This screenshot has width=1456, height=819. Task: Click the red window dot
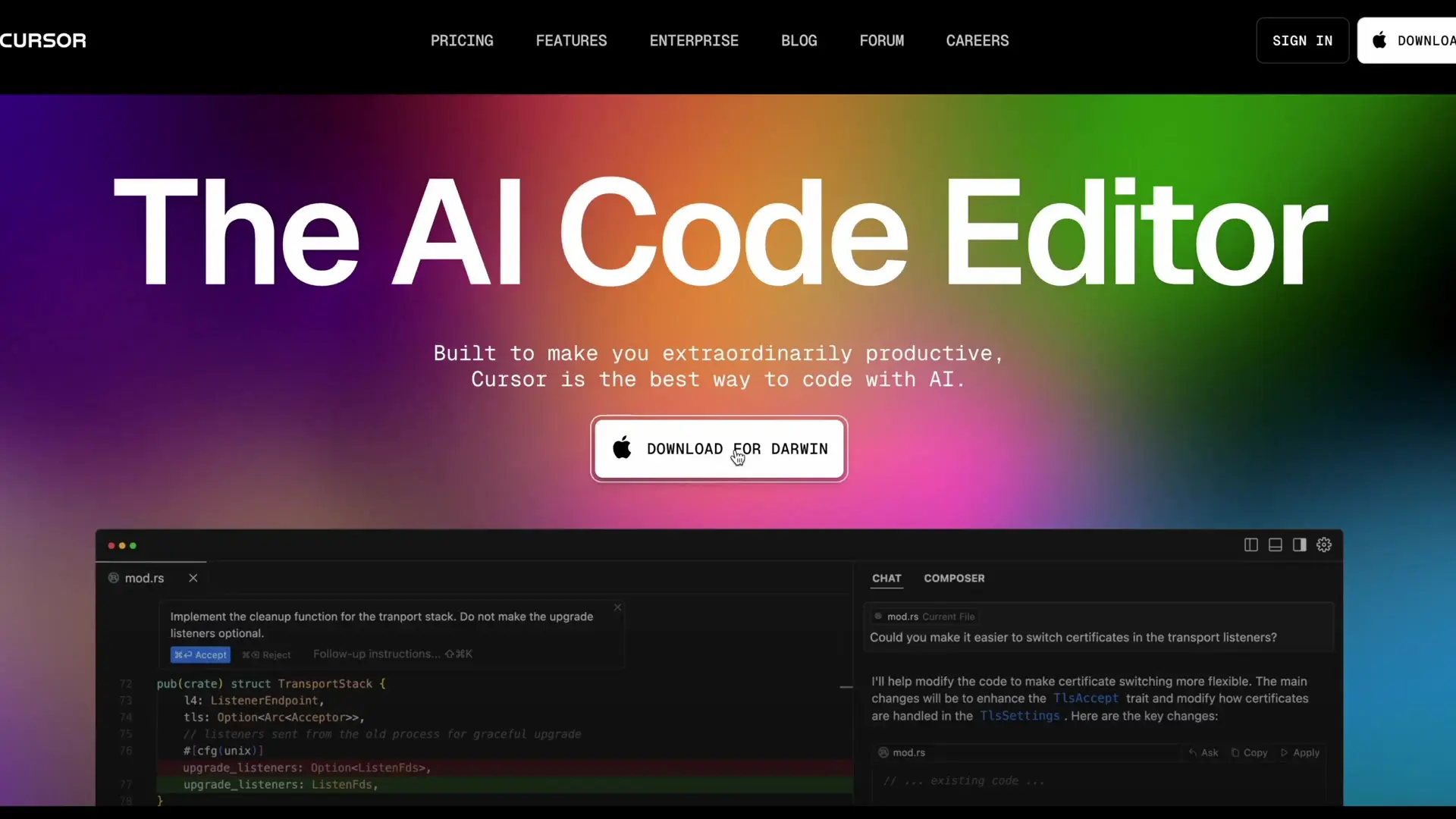(x=111, y=545)
